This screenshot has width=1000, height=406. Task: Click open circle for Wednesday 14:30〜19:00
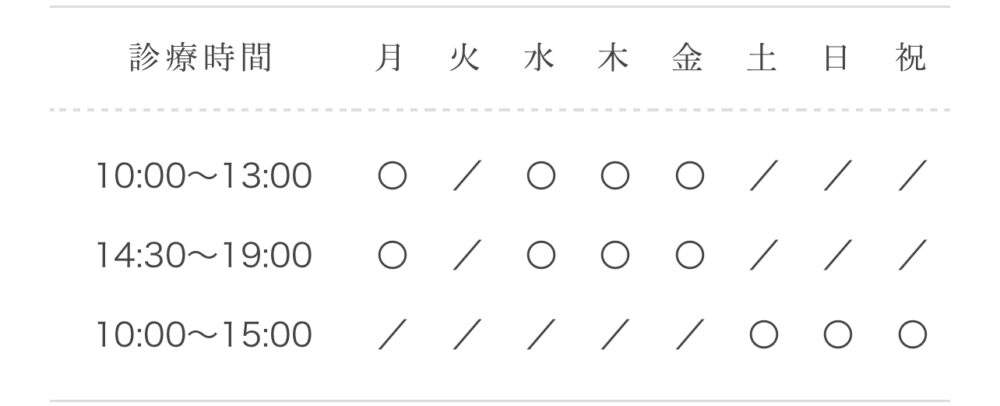click(x=541, y=255)
